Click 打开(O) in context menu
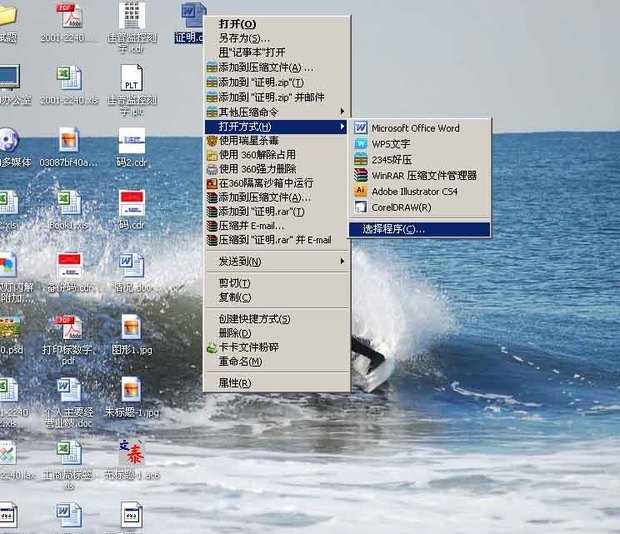The width and height of the screenshot is (620, 534). pyautogui.click(x=276, y=24)
